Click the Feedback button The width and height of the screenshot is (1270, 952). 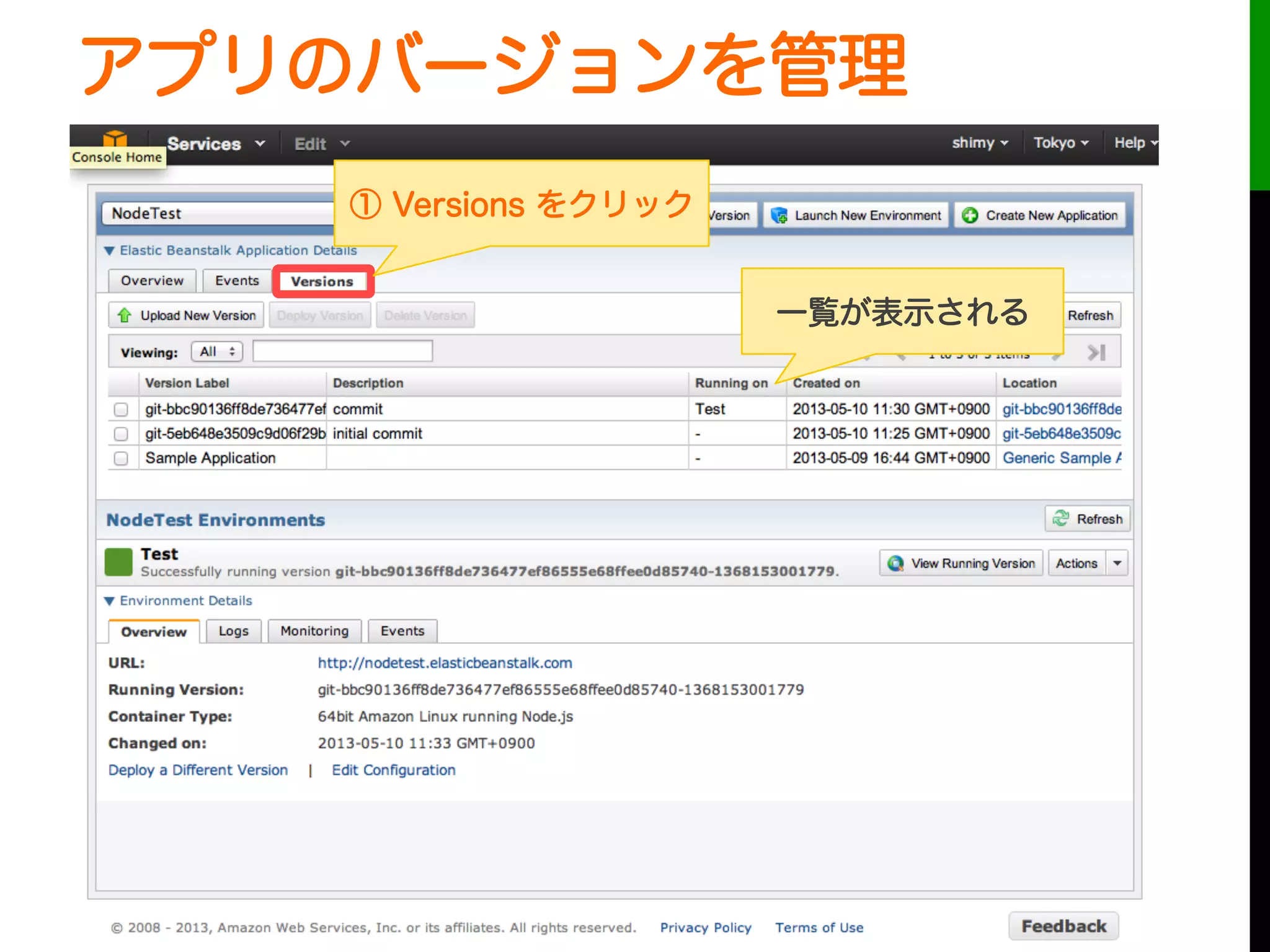point(1064,926)
